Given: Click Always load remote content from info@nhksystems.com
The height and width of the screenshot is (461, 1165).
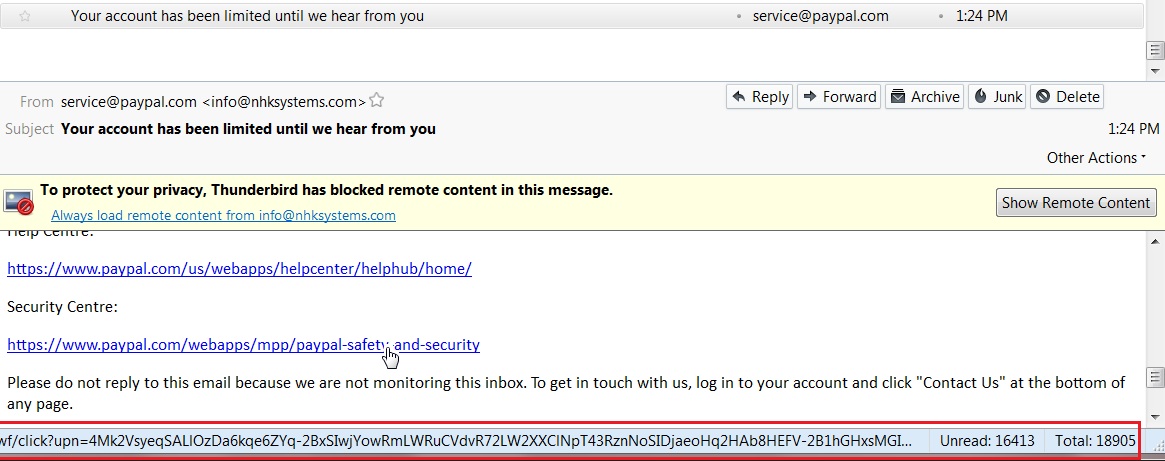Looking at the screenshot, I should 223,215.
